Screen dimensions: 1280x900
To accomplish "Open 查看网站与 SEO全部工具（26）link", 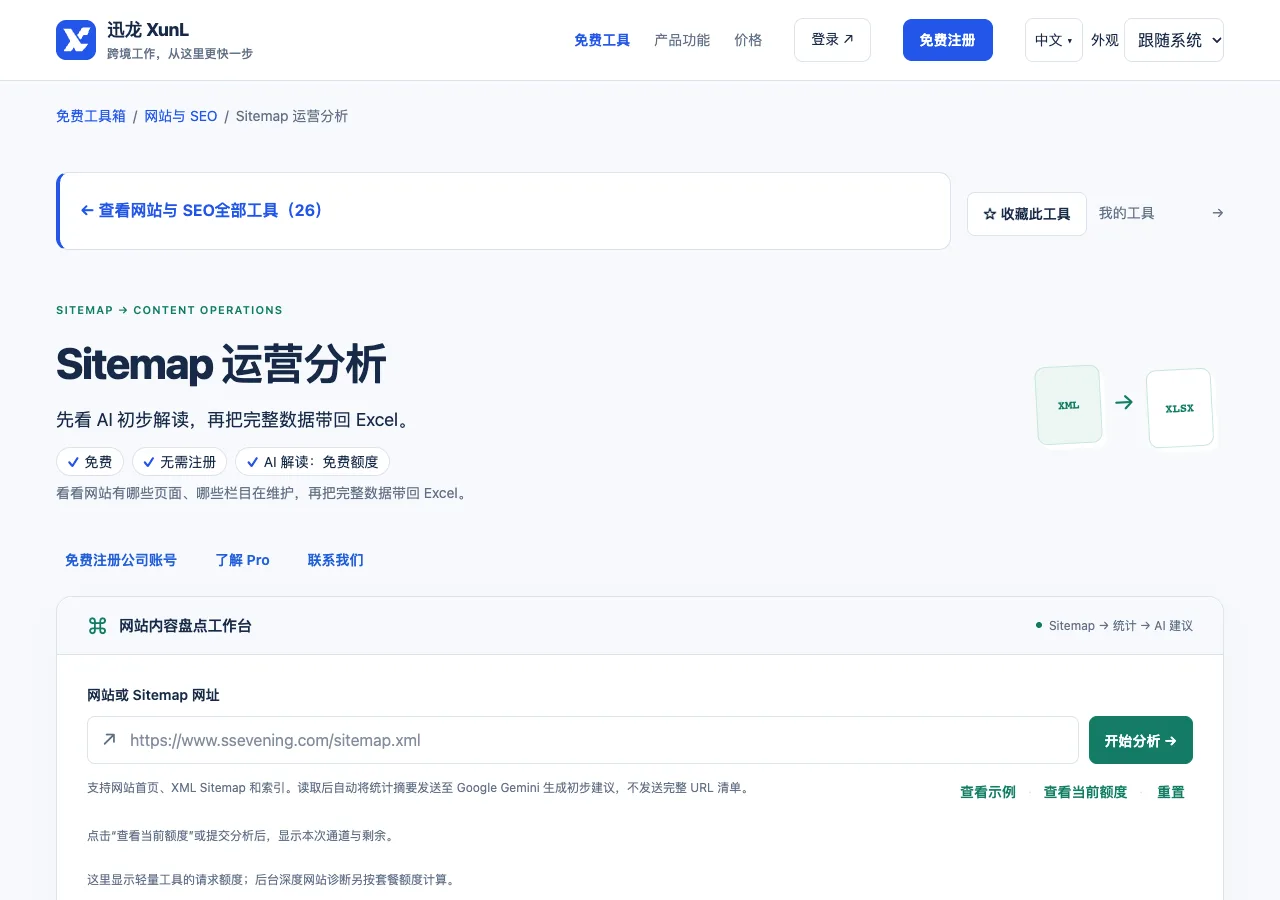I will pyautogui.click(x=202, y=211).
